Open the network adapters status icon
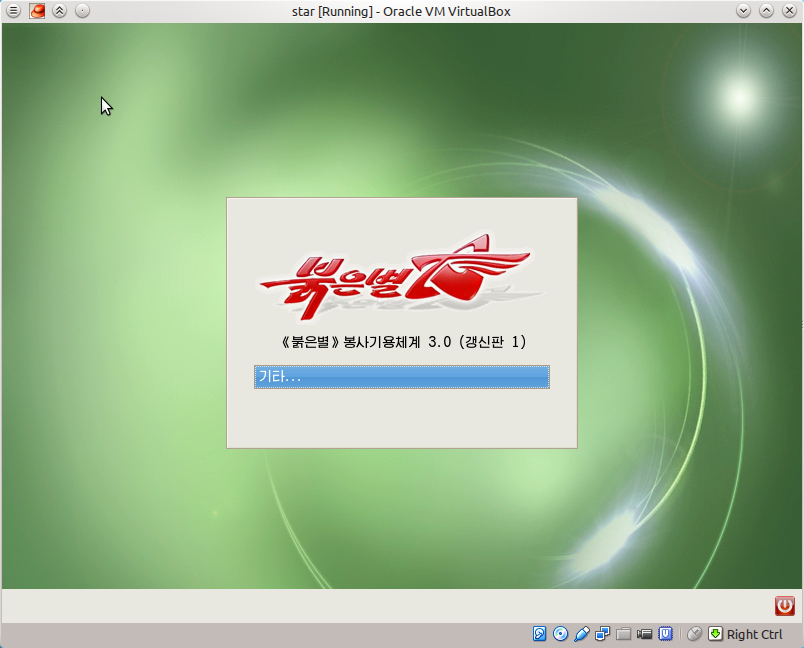 tap(602, 634)
